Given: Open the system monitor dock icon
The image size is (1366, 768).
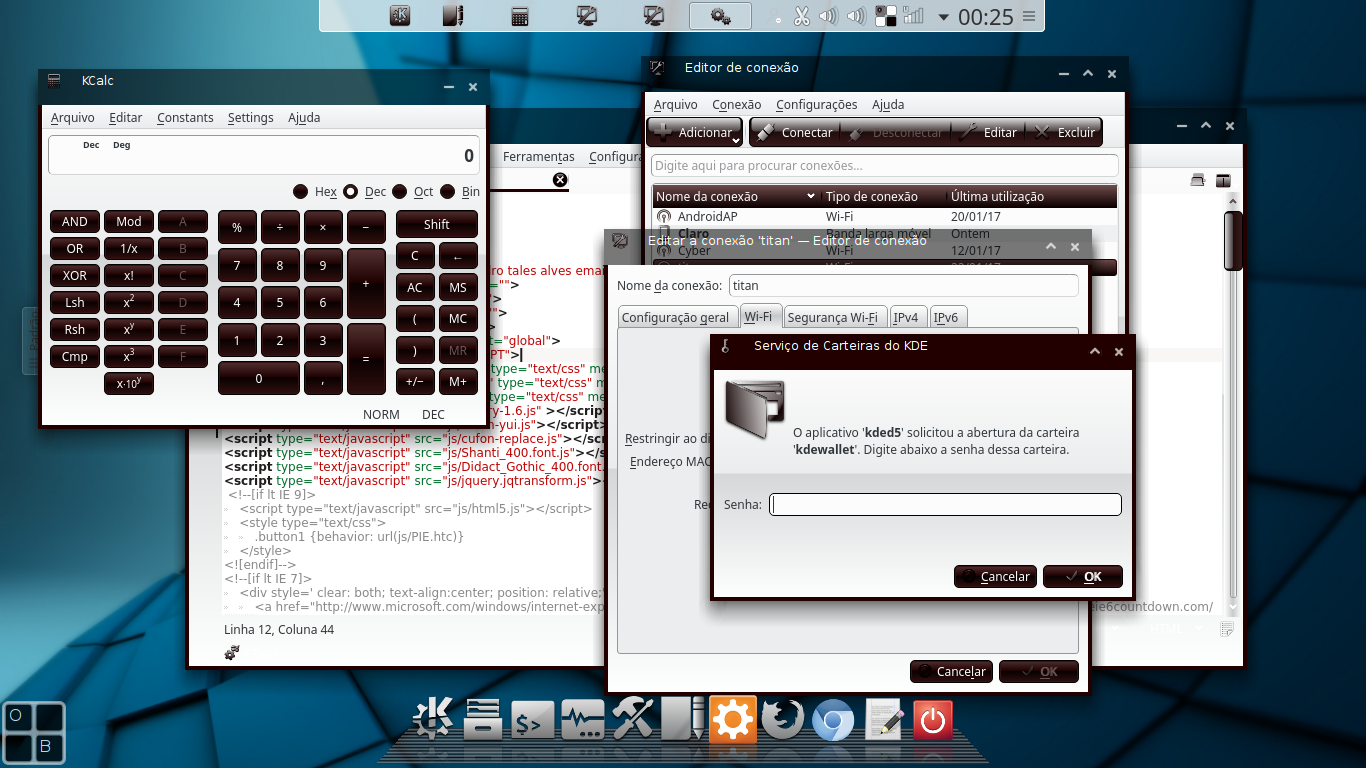Looking at the screenshot, I should pyautogui.click(x=583, y=720).
